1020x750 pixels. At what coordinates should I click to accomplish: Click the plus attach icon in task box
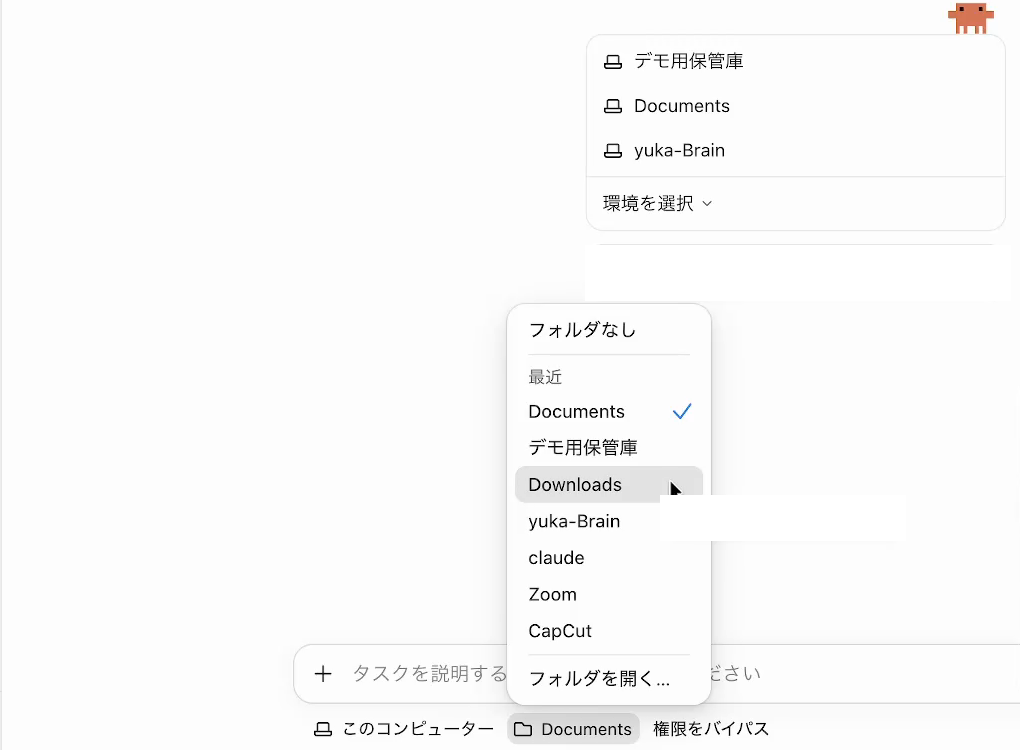(x=323, y=674)
